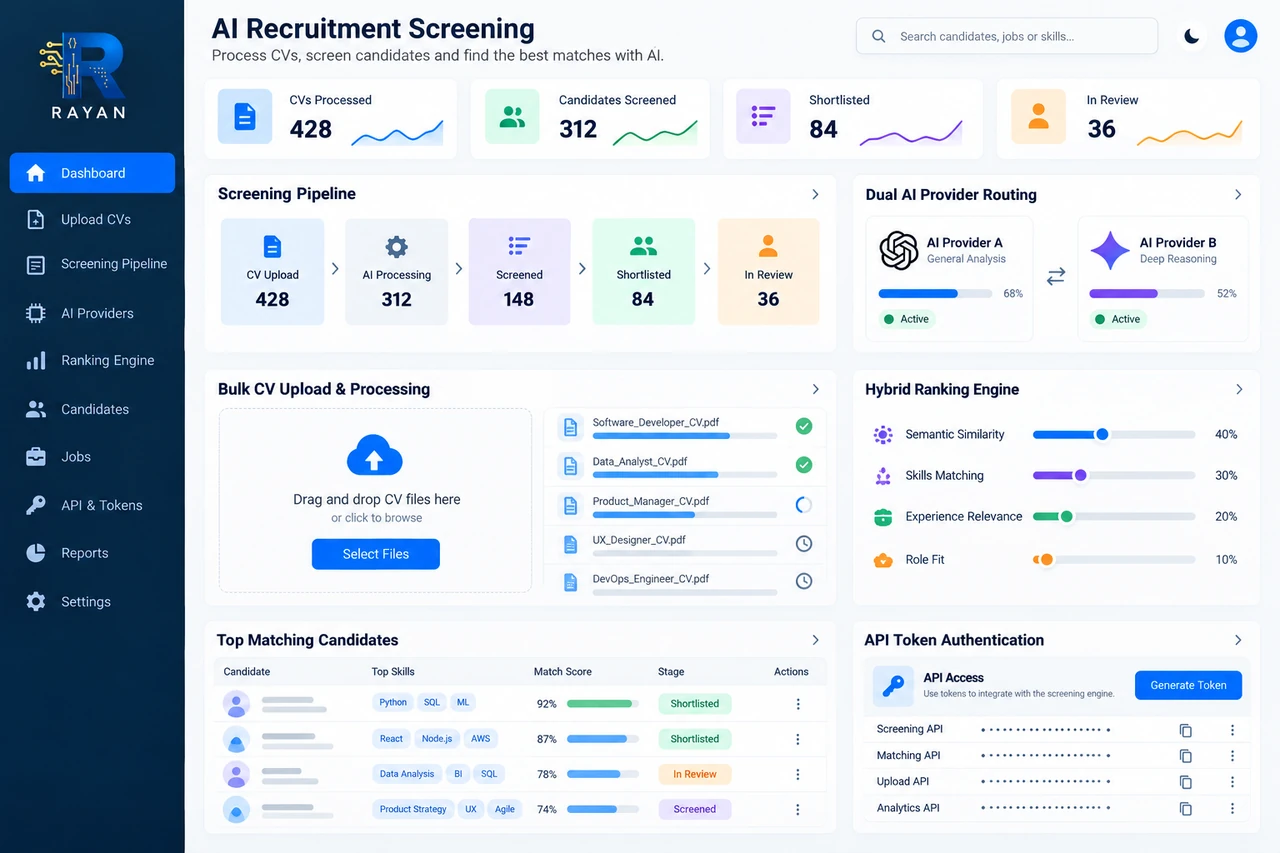Click the search candidates, jobs or skills field
The width and height of the screenshot is (1280, 853).
[1007, 36]
